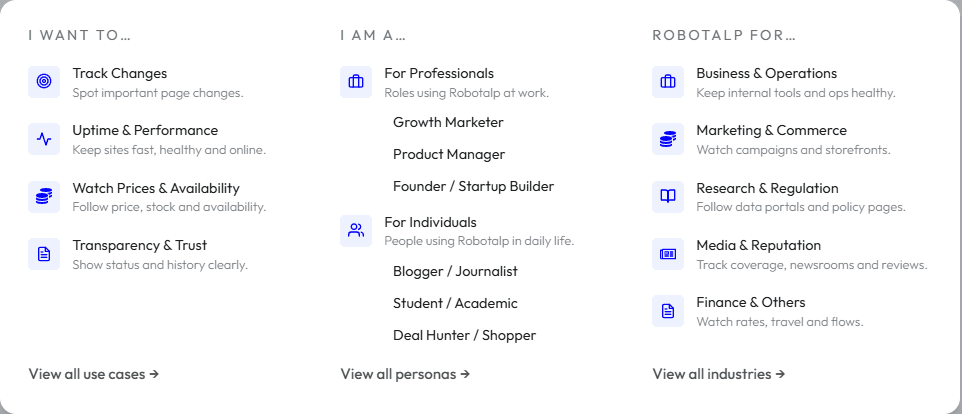Open the Blogger / Journalist persona
Image resolution: width=962 pixels, height=414 pixels.
click(455, 272)
